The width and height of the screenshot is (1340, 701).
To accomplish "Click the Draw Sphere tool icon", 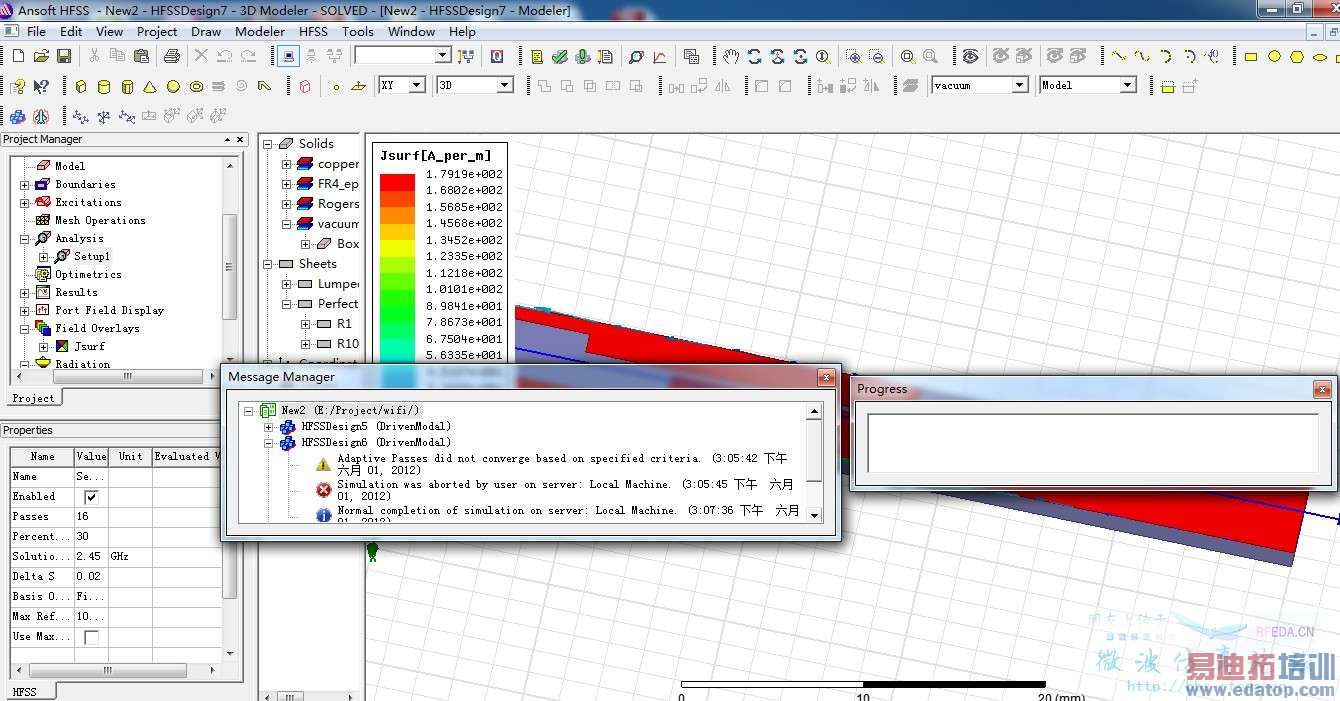I will pos(173,87).
